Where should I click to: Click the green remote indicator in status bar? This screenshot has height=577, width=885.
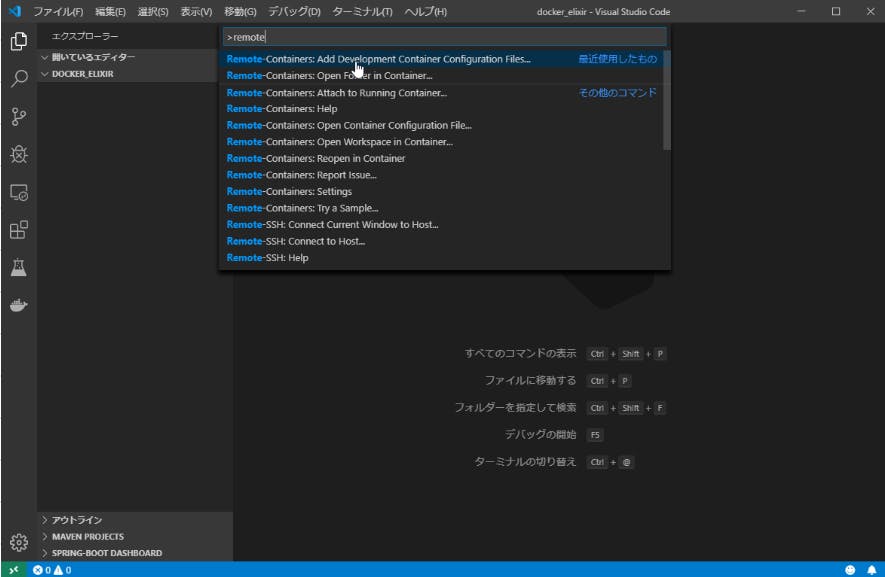coord(14,570)
